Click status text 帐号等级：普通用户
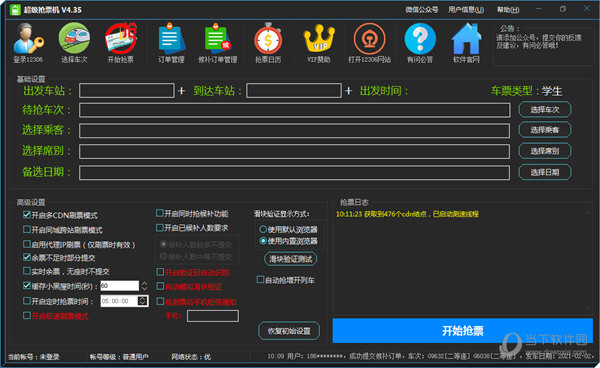600x368 pixels. 119,357
